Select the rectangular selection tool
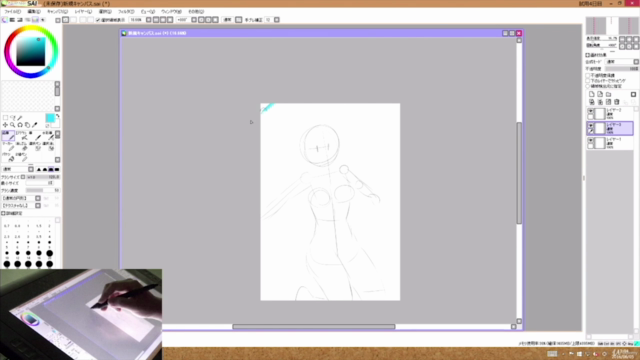 pyautogui.click(x=5, y=118)
